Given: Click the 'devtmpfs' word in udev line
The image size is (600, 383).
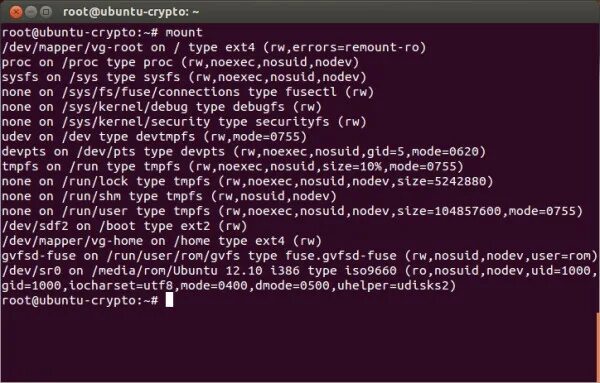Looking at the screenshot, I should [165, 137].
